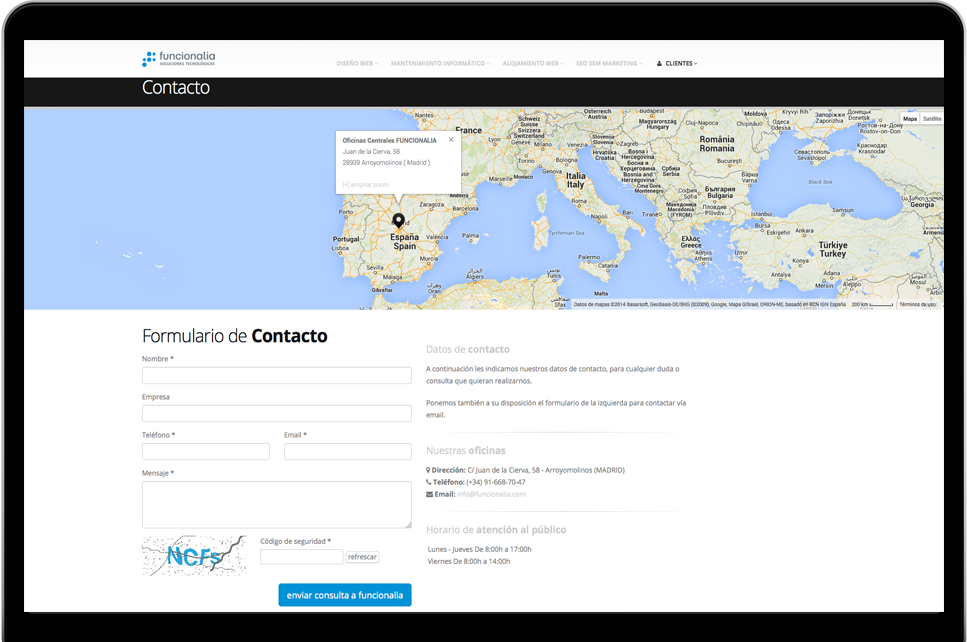967x642 pixels.
Task: Open the DISEÑO WEB dropdown menu
Action: click(354, 62)
